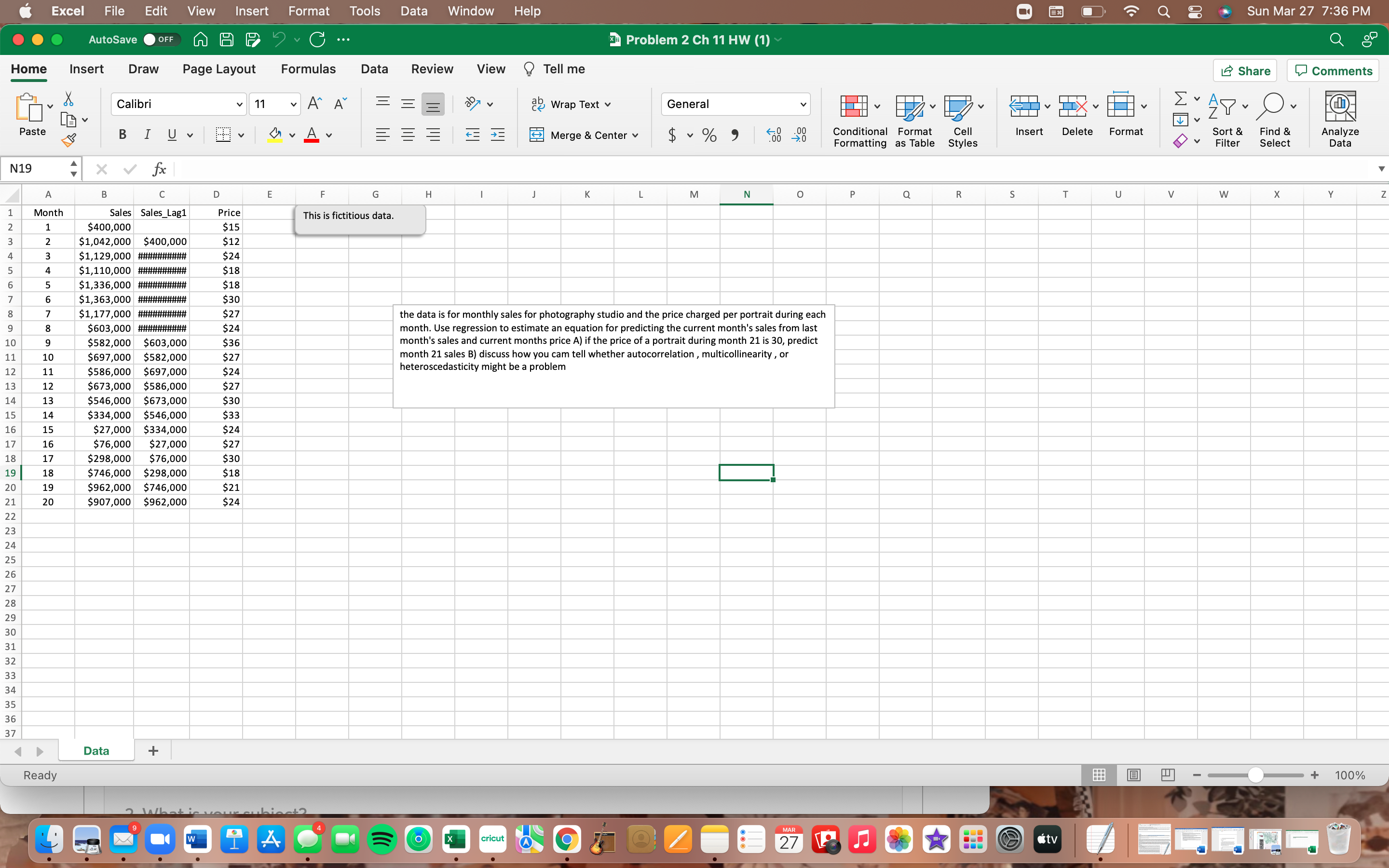The image size is (1389, 868).
Task: Adjust the zoom slider
Action: click(x=1255, y=774)
